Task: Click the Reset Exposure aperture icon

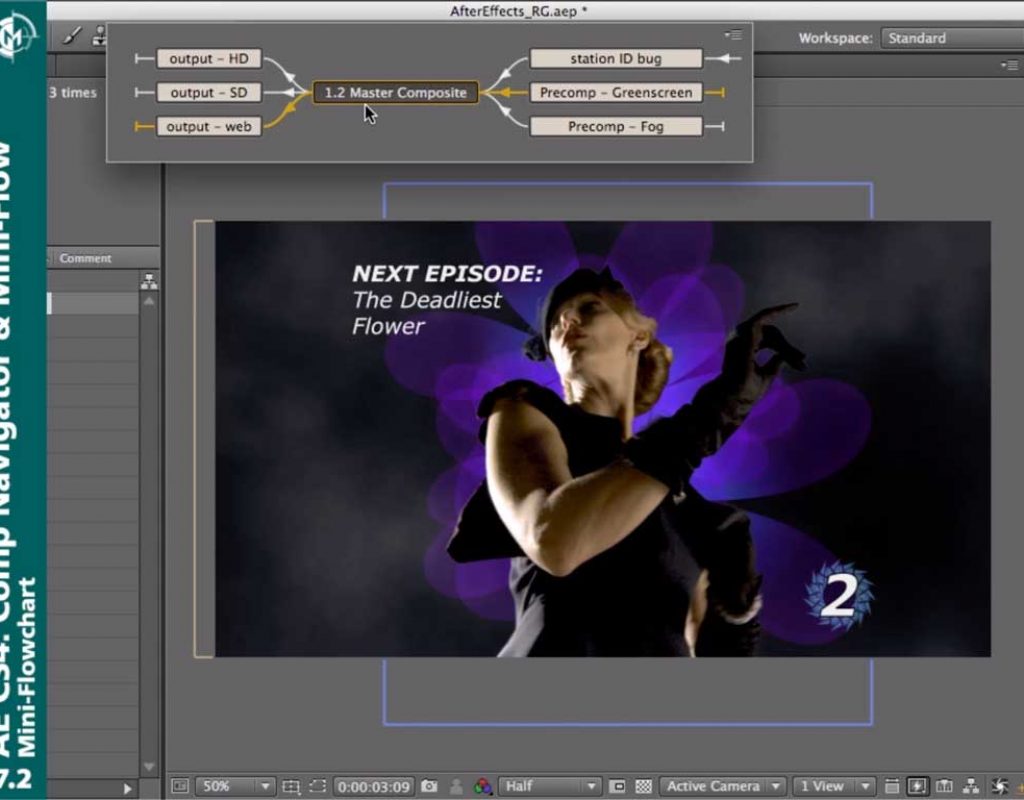Action: pos(999,786)
